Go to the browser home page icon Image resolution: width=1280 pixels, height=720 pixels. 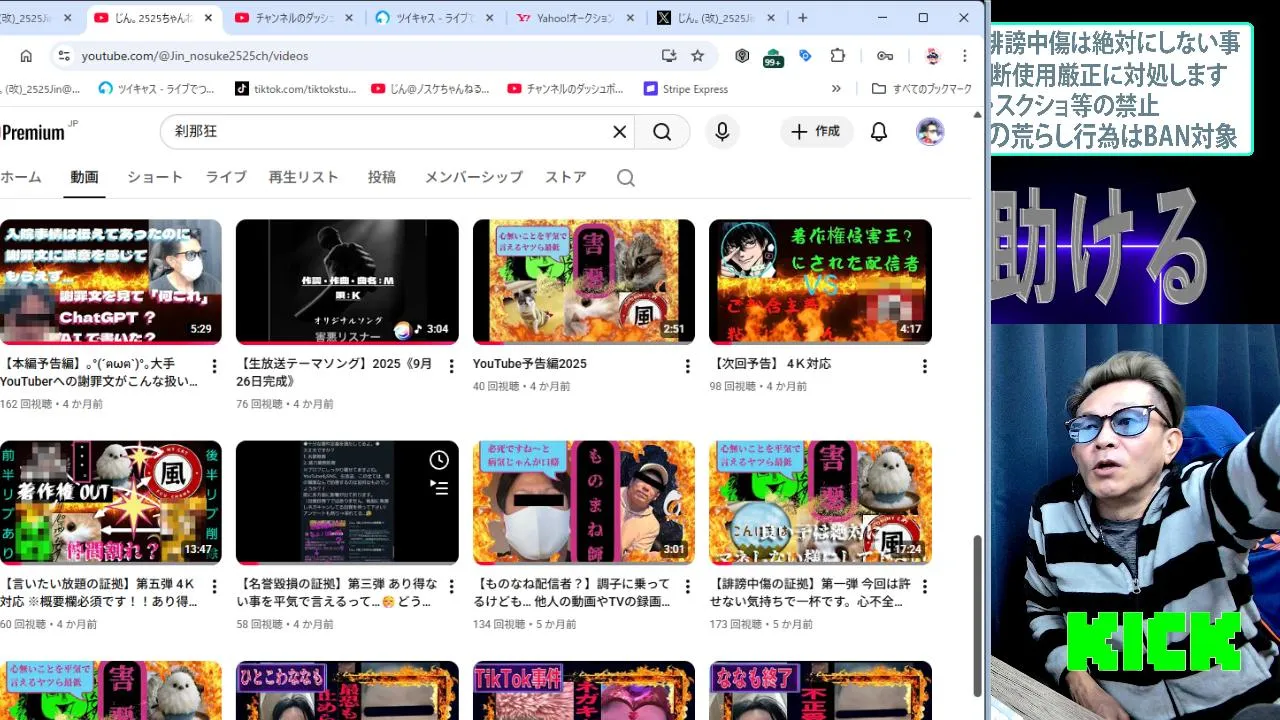coord(26,56)
